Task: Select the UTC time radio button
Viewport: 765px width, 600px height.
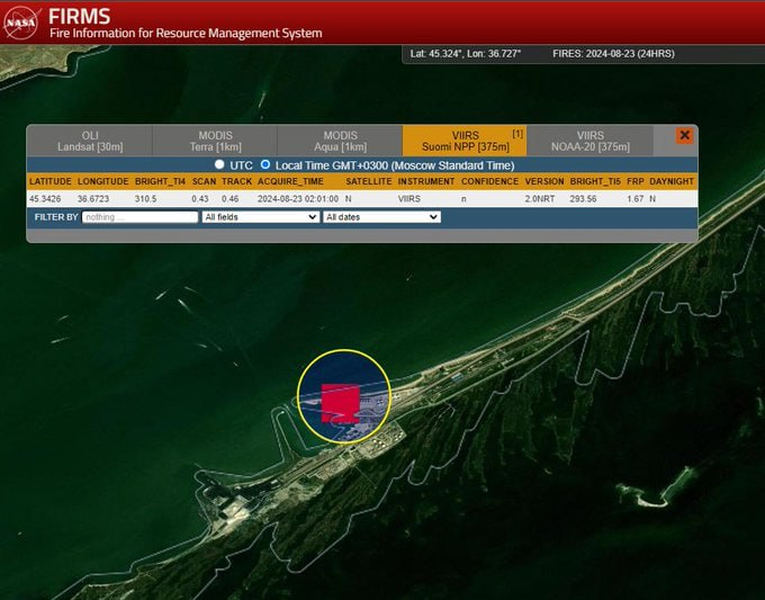Action: [x=220, y=164]
